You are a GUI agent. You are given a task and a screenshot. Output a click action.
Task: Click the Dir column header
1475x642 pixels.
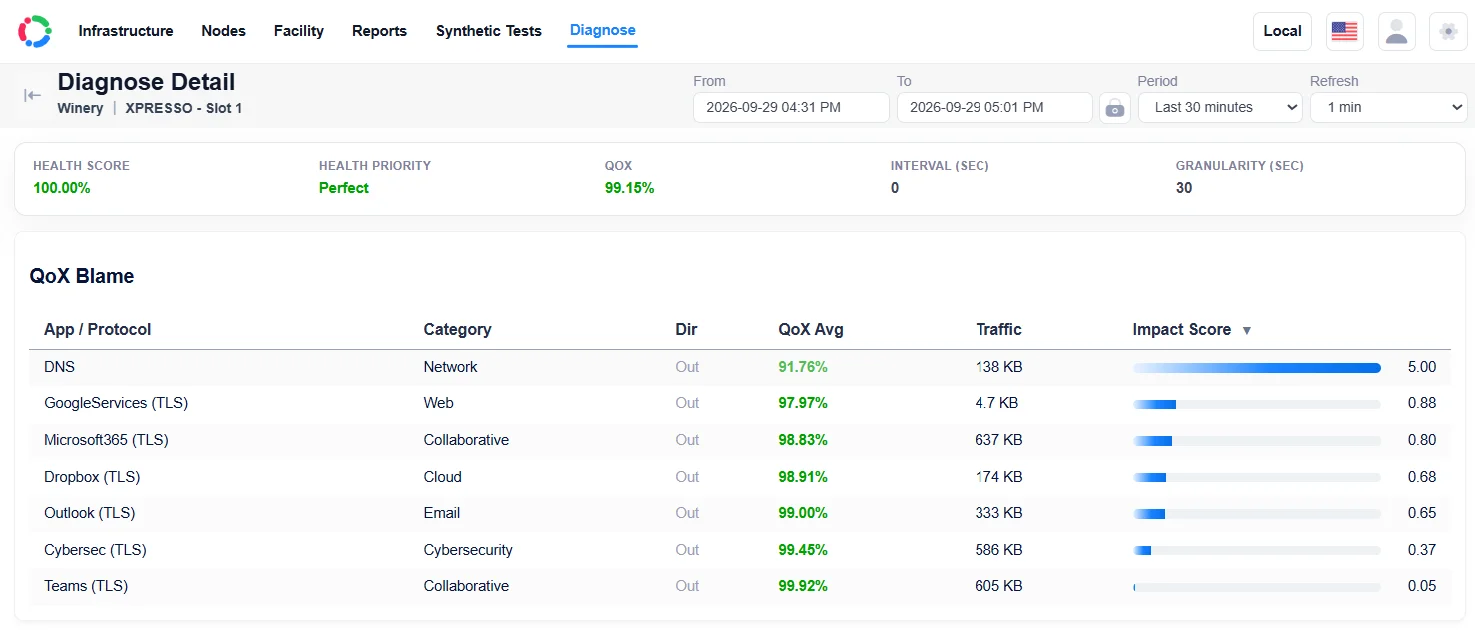(x=687, y=330)
